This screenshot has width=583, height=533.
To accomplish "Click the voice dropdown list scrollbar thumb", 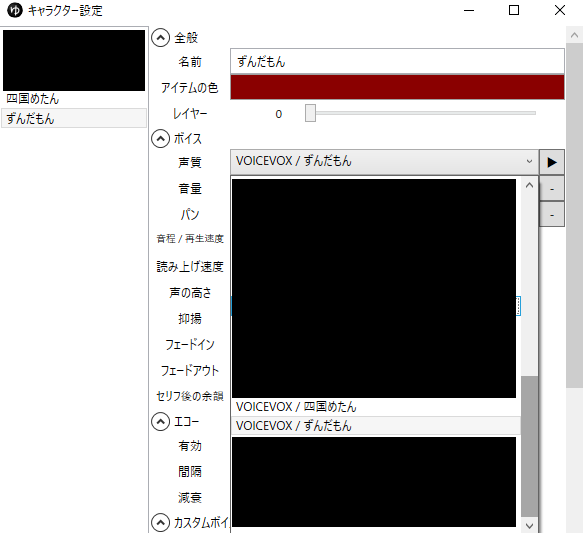I will pyautogui.click(x=529, y=446).
